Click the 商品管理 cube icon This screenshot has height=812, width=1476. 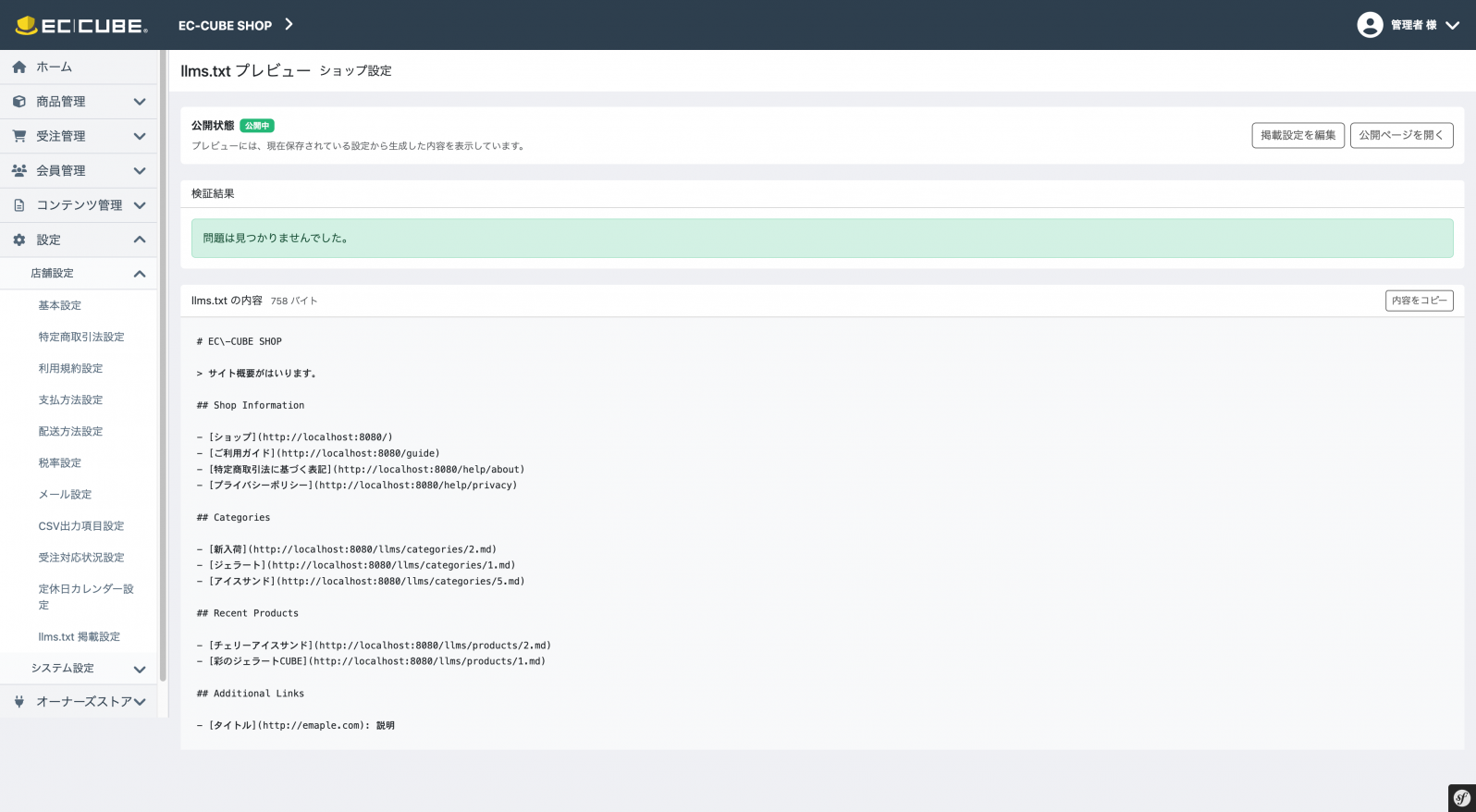[x=18, y=102]
